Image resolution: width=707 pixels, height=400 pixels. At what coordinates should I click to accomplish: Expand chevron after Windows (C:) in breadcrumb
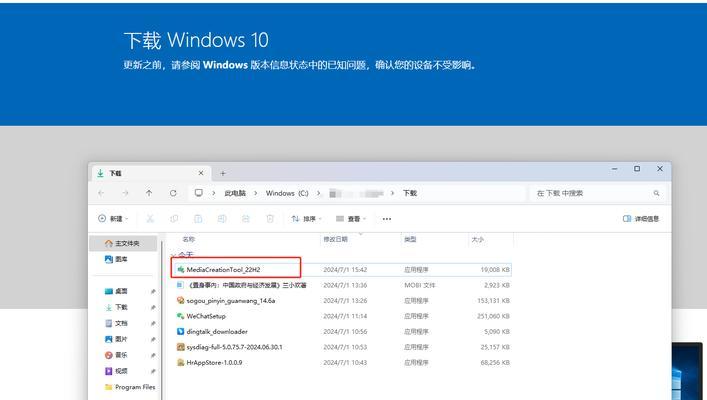coord(318,193)
